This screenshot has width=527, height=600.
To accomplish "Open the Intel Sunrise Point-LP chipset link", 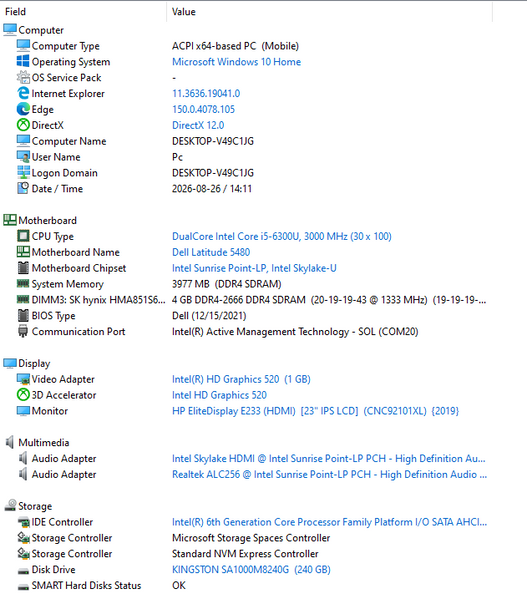I will pyautogui.click(x=254, y=268).
